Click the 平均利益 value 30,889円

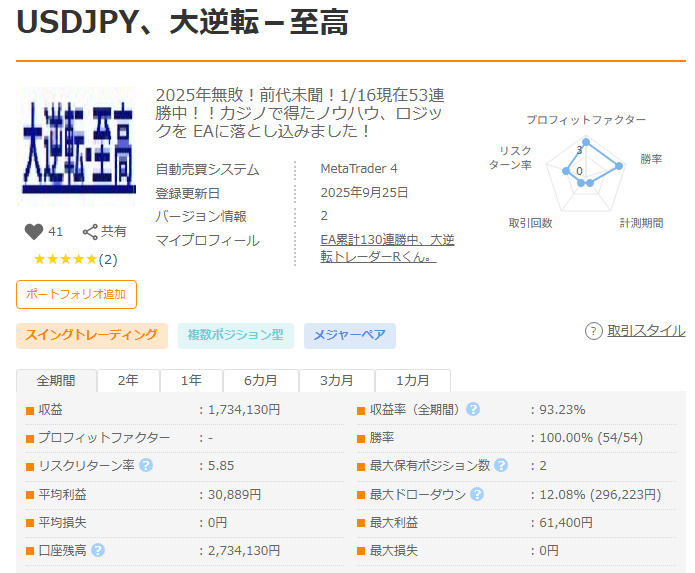point(234,494)
